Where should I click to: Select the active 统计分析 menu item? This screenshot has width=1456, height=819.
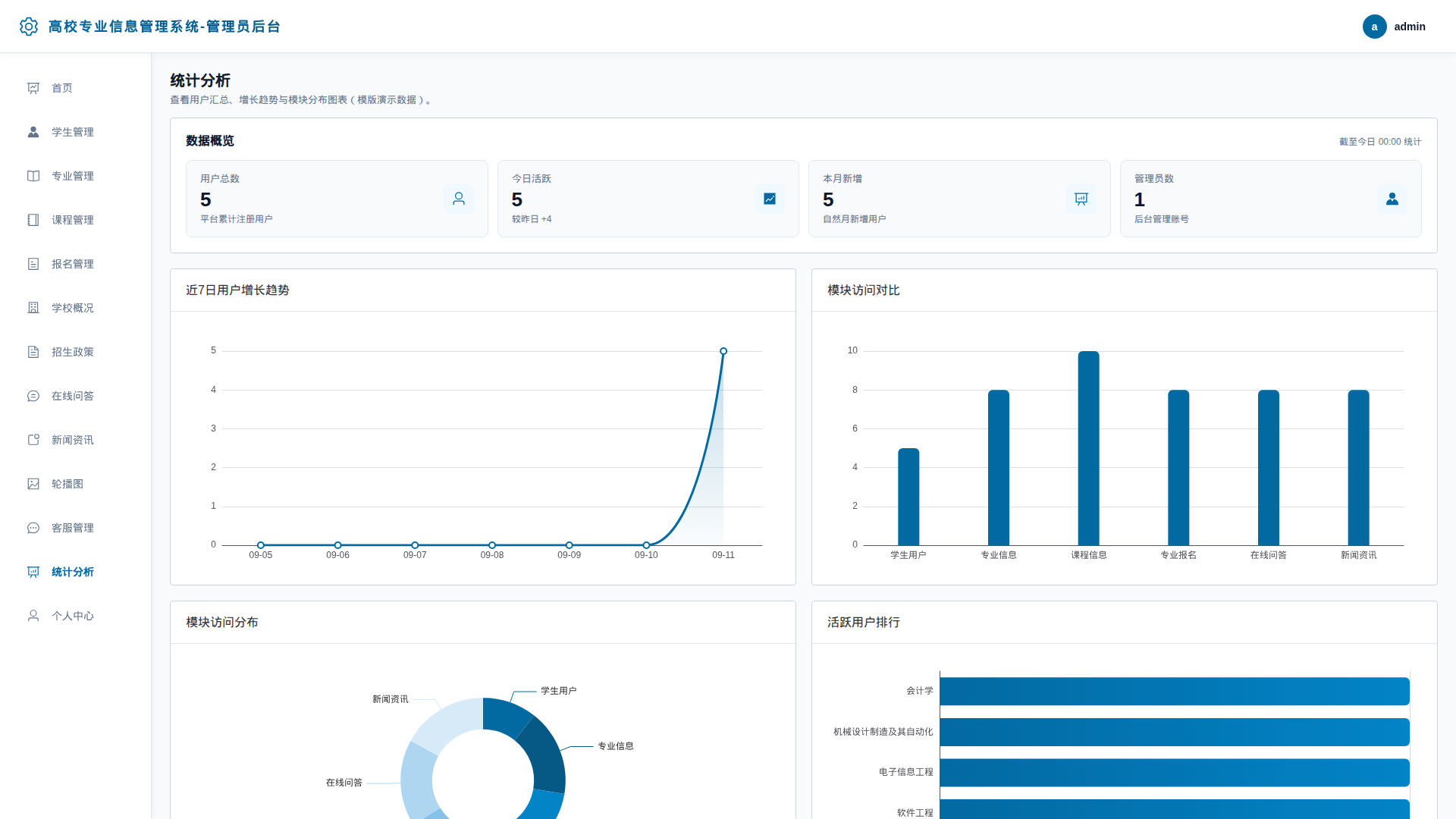coord(76,572)
